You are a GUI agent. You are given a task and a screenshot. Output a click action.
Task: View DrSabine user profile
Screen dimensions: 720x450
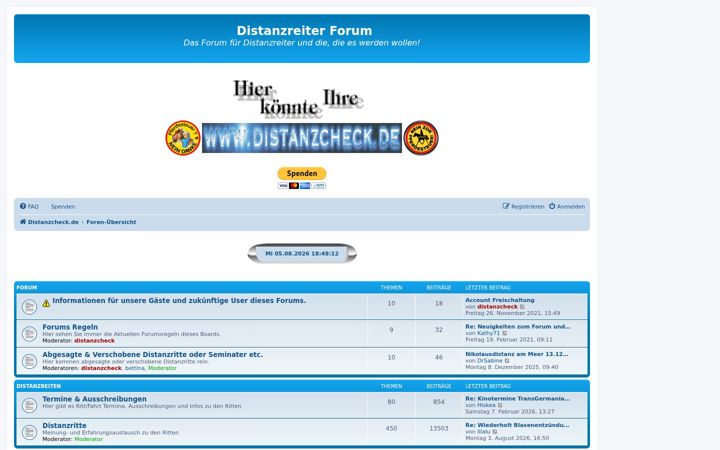pyautogui.click(x=490, y=360)
